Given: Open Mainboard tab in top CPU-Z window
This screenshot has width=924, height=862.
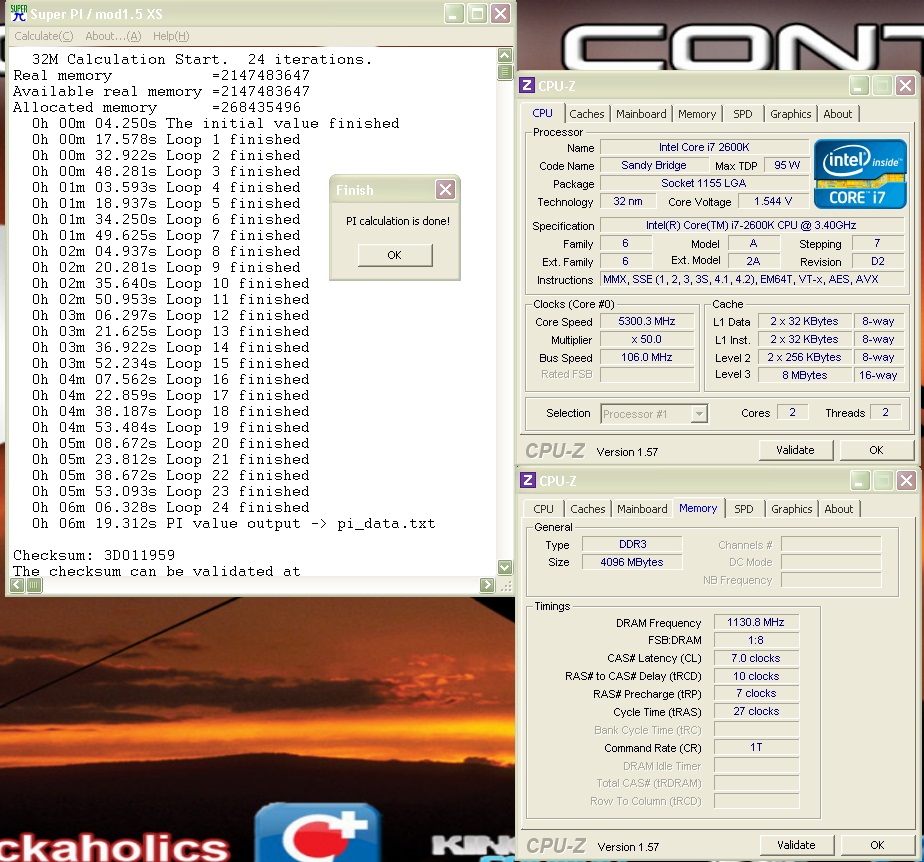Looking at the screenshot, I should pos(641,114).
